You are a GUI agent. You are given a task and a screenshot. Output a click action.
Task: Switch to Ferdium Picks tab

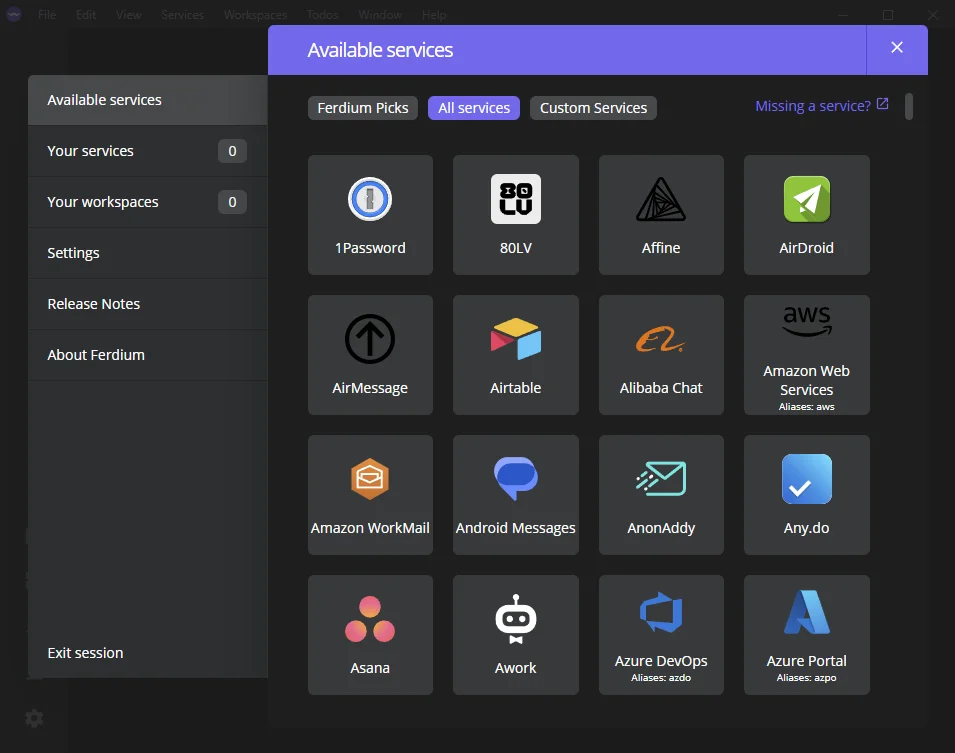point(363,108)
